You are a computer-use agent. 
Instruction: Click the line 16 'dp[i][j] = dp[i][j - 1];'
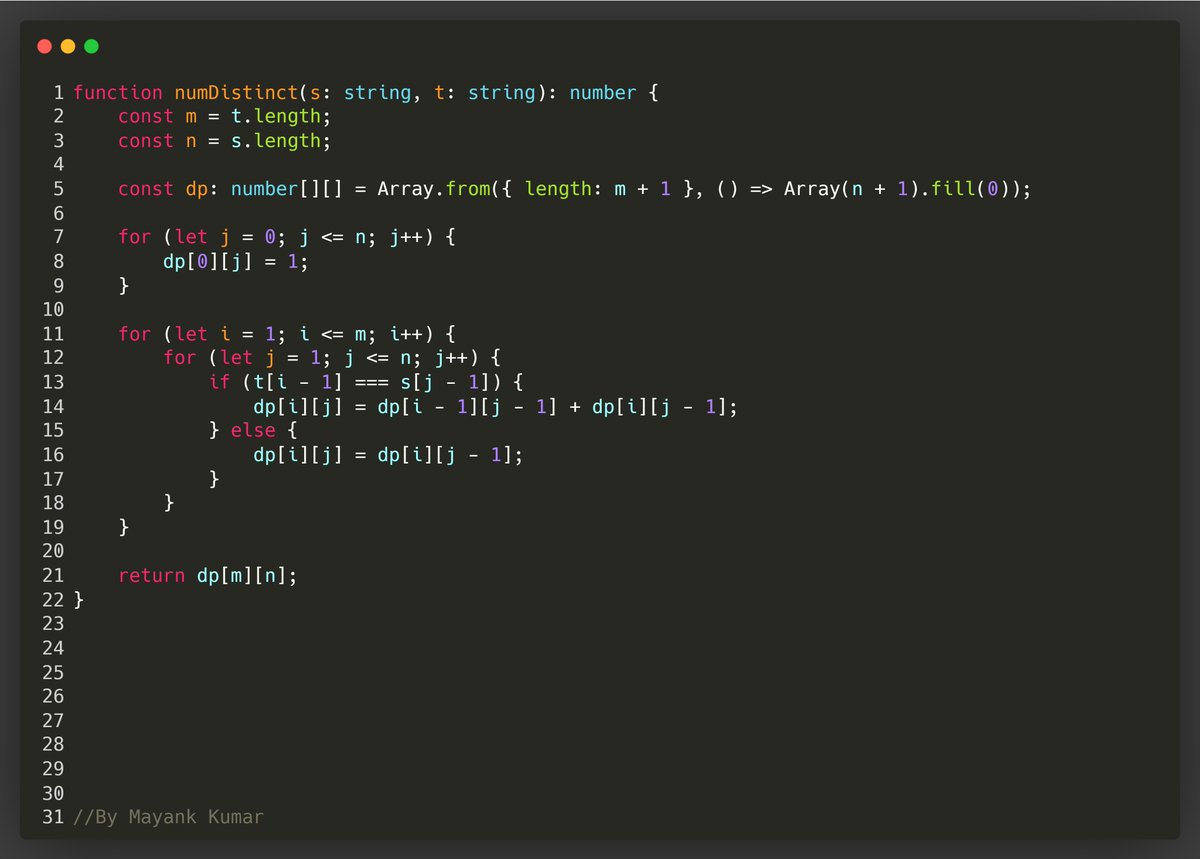(x=388, y=454)
